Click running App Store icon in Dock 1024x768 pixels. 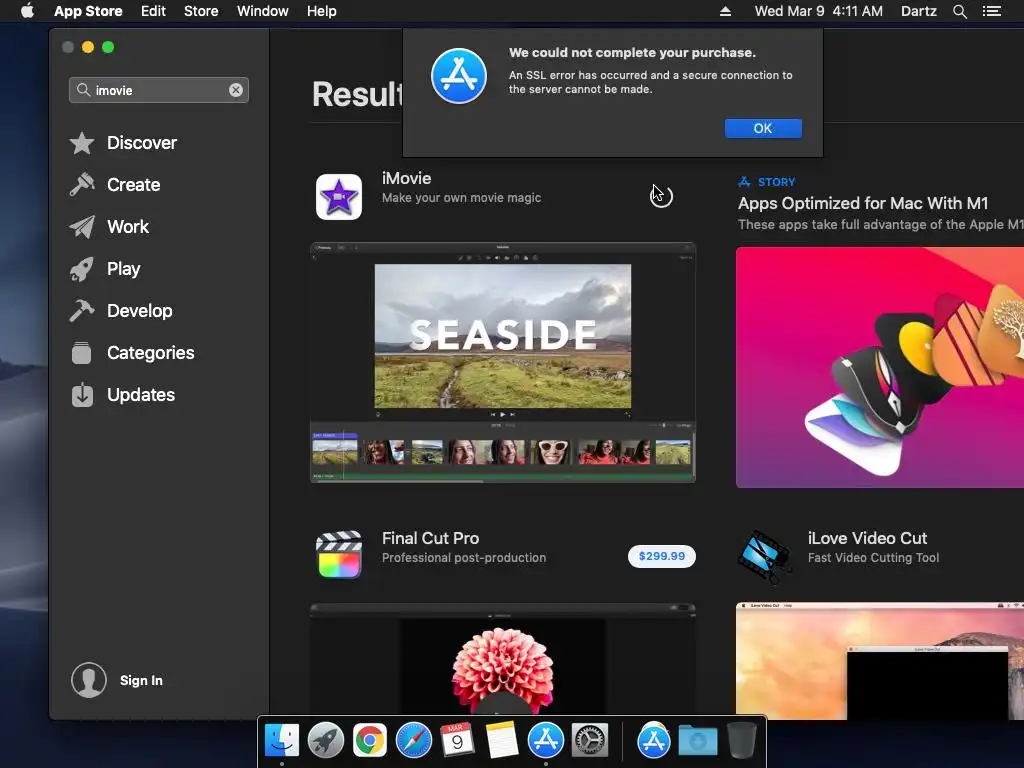coord(545,740)
